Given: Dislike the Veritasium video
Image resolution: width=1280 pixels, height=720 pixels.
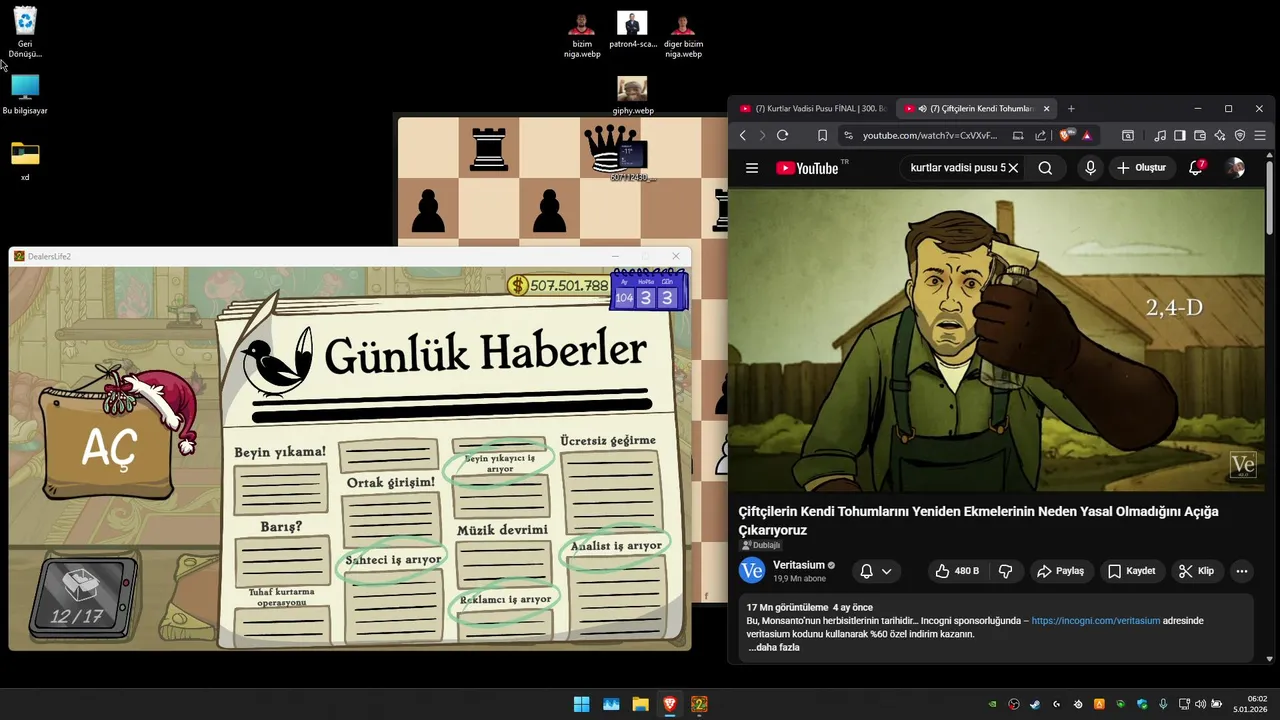Looking at the screenshot, I should pyautogui.click(x=1006, y=571).
